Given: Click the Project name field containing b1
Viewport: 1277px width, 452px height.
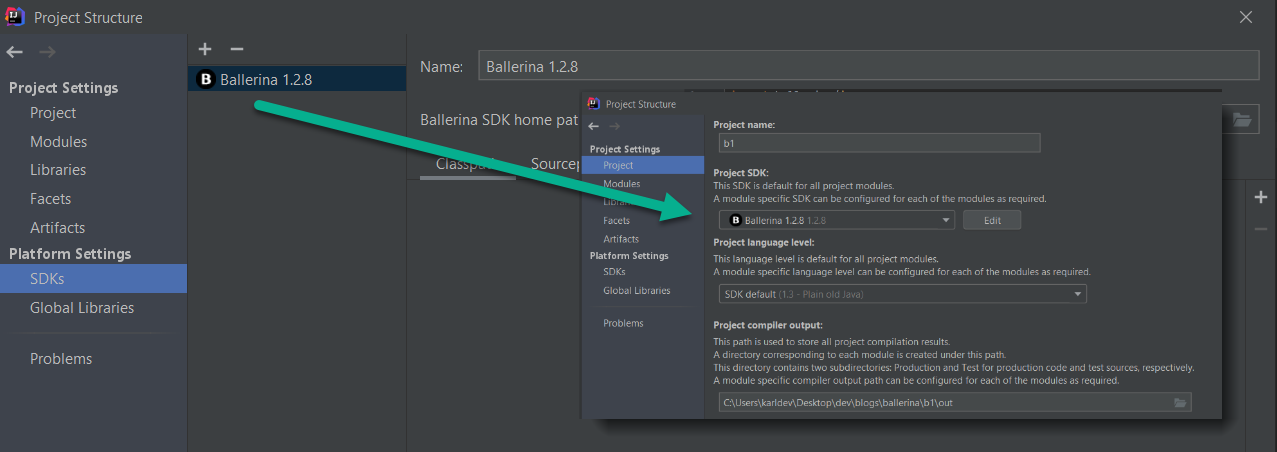Looking at the screenshot, I should pos(877,143).
